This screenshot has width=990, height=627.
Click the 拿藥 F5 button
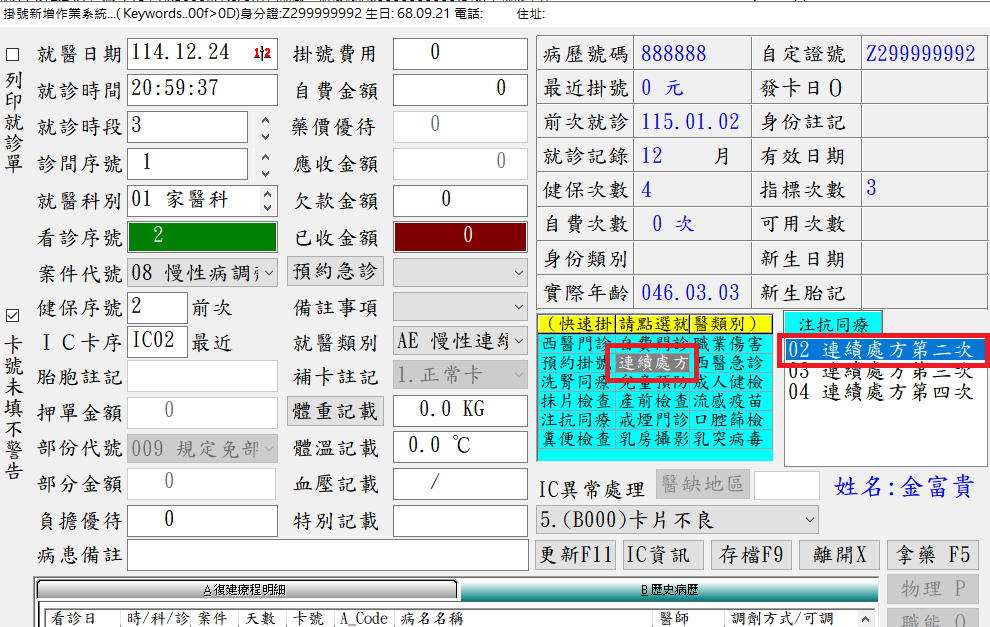pyautogui.click(x=932, y=554)
